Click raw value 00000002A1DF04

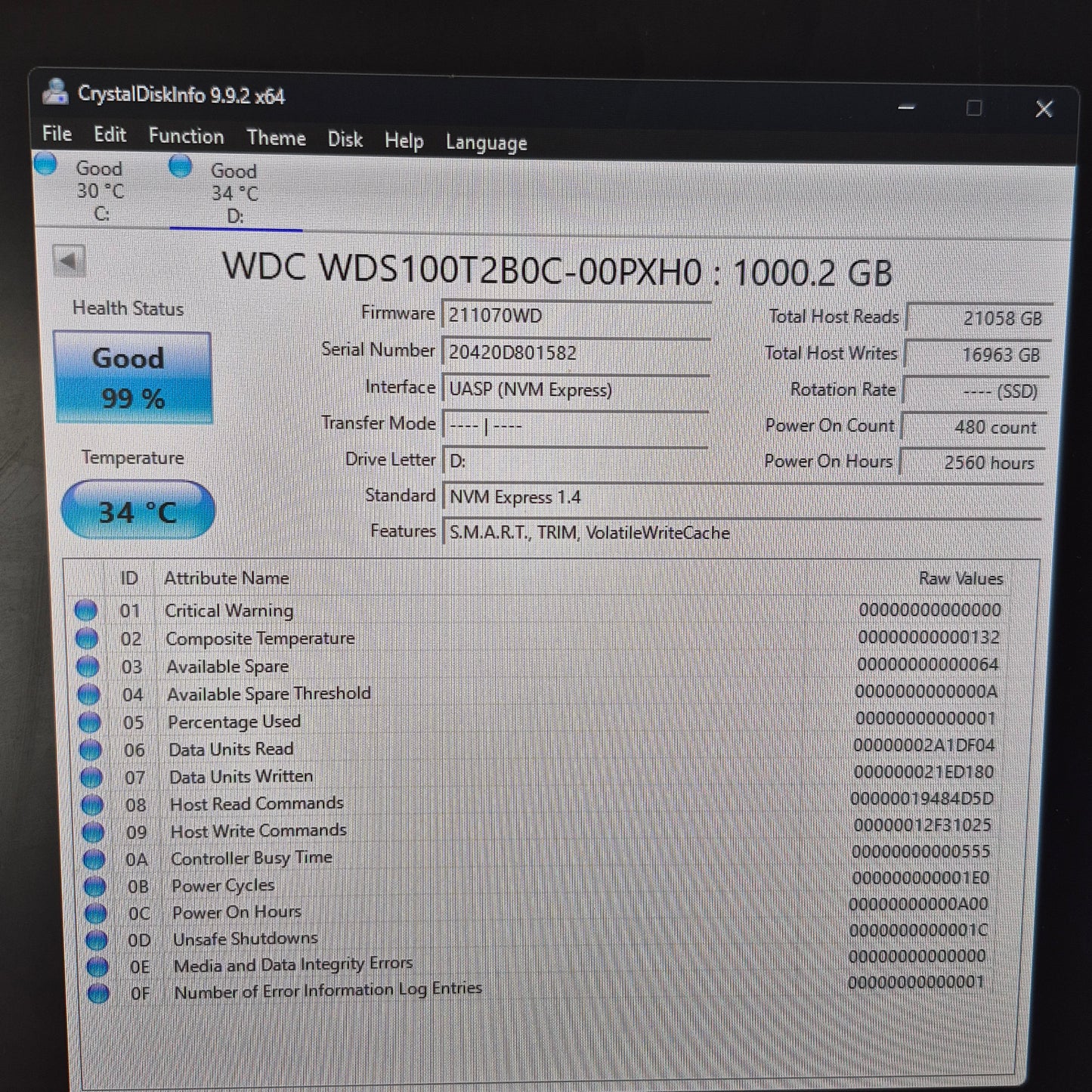pos(924,746)
